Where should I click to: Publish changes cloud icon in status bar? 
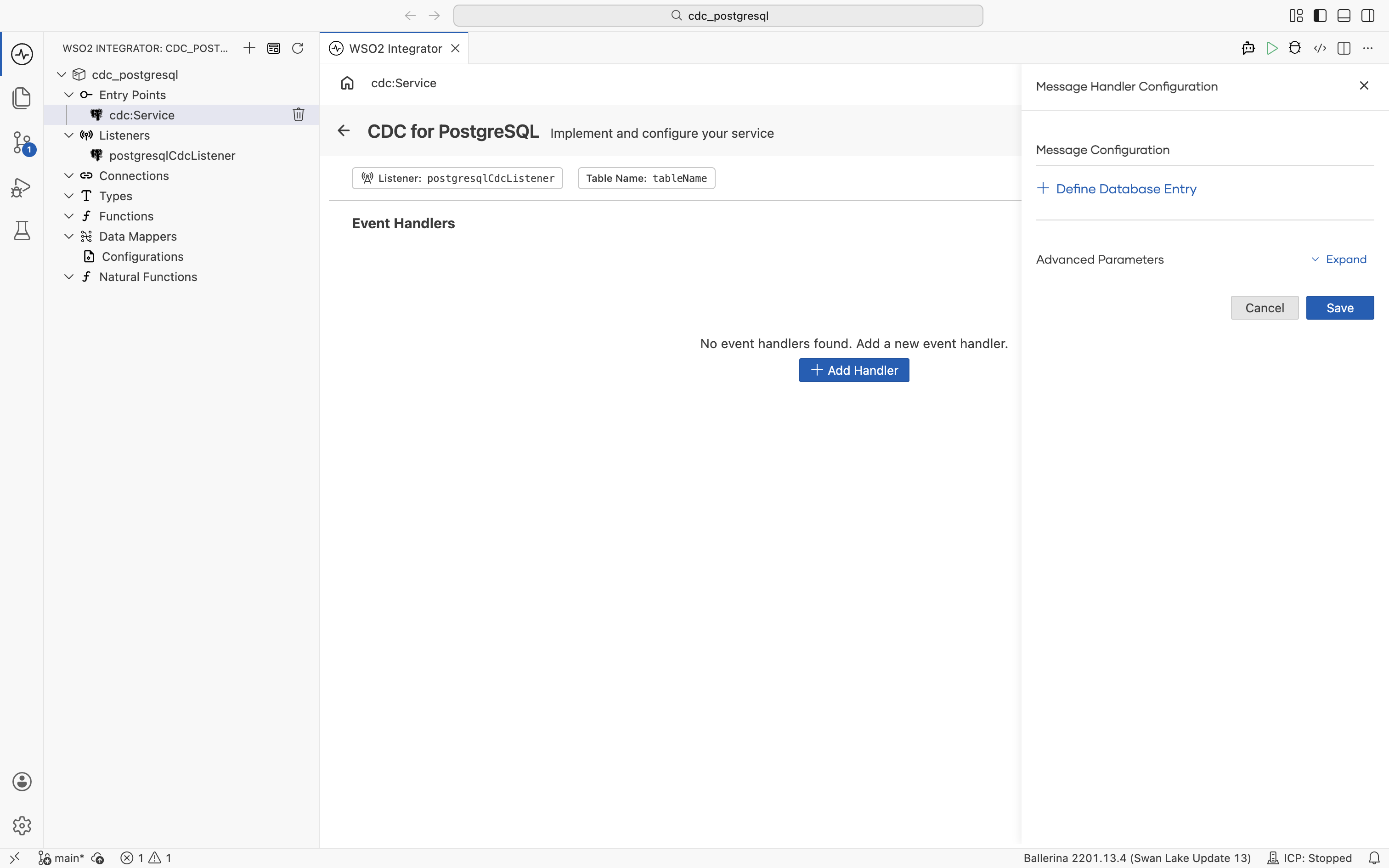97,858
